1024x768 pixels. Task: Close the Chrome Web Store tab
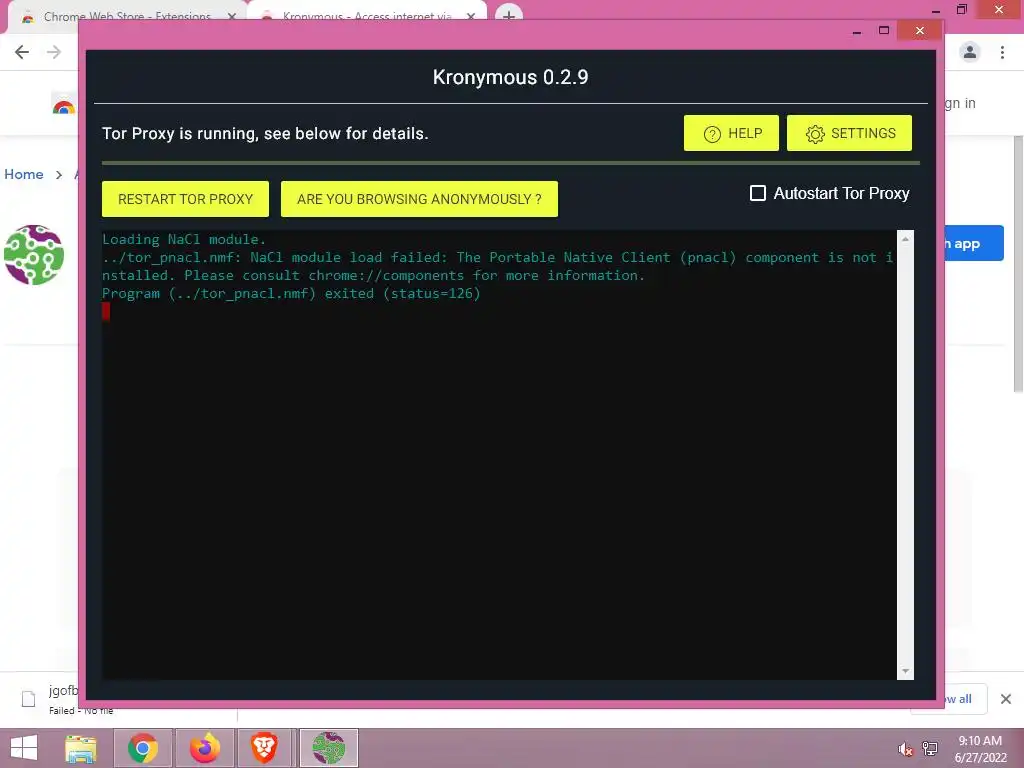coord(231,16)
